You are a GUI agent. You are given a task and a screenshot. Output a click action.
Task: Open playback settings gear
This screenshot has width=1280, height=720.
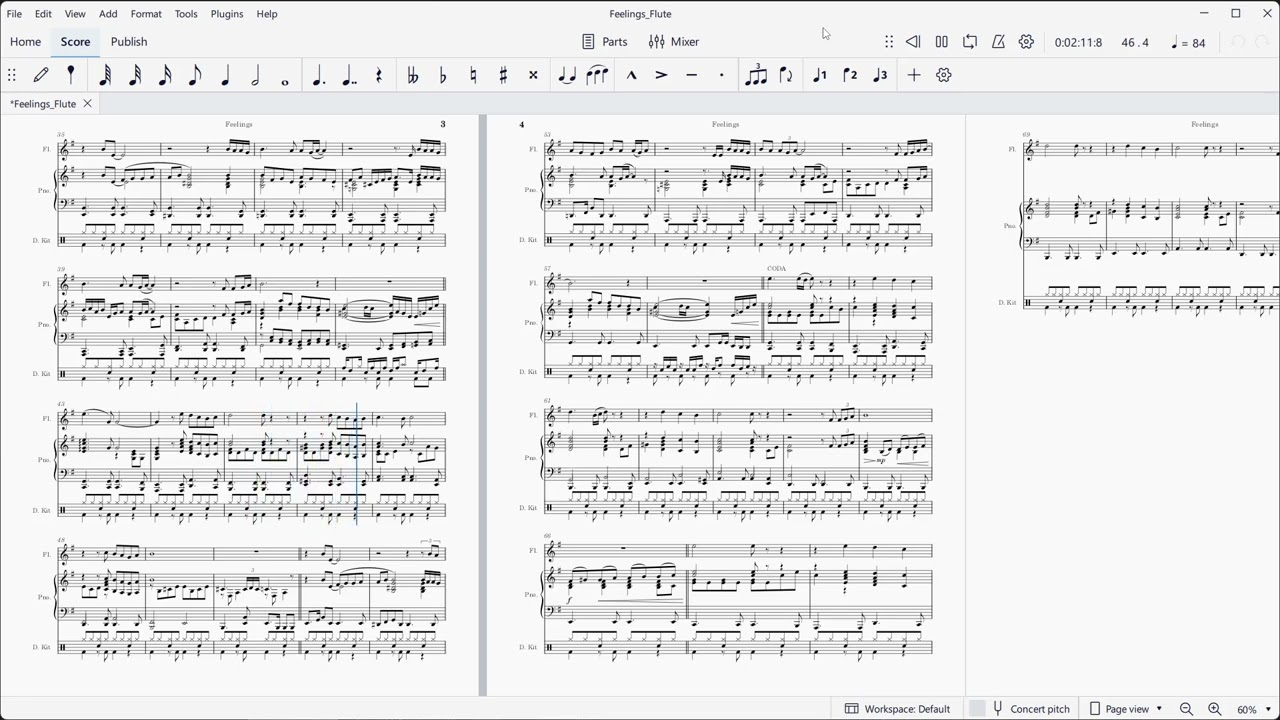point(1026,42)
